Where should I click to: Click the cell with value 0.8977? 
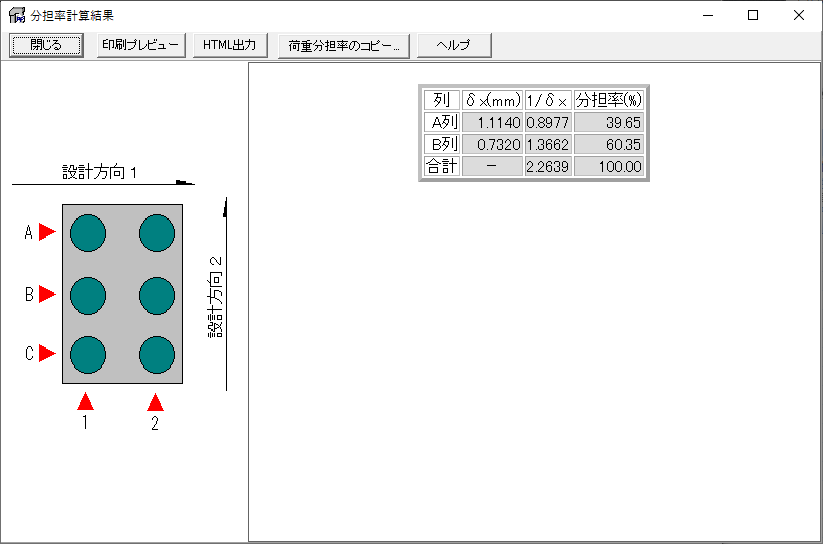point(548,122)
